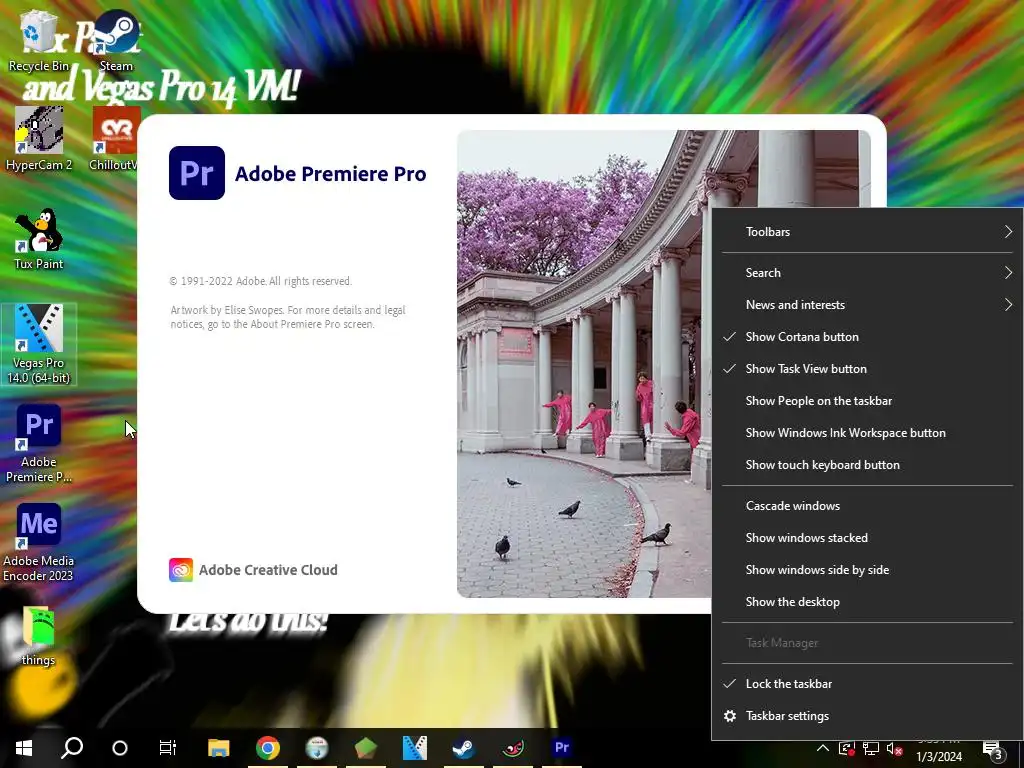Click the Creative Cloud logo on splash
Image resolution: width=1024 pixels, height=768 pixels.
coord(181,570)
